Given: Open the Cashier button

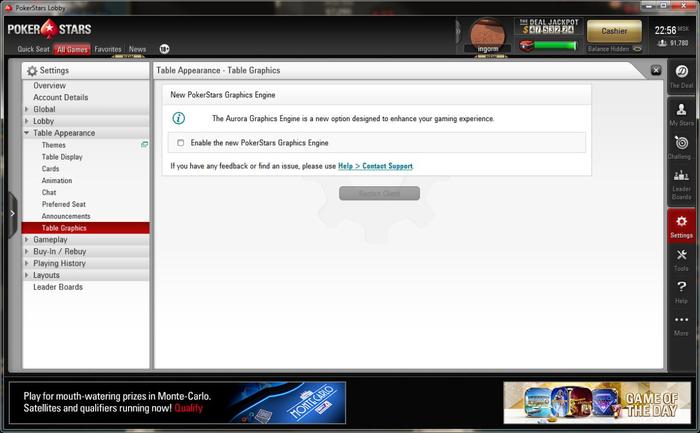Looking at the screenshot, I should point(614,31).
